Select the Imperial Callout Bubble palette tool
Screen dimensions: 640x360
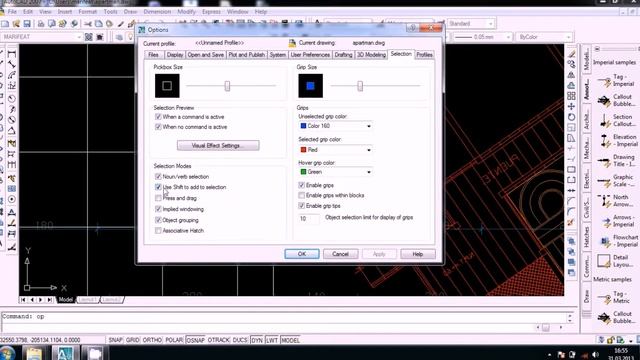(616, 100)
